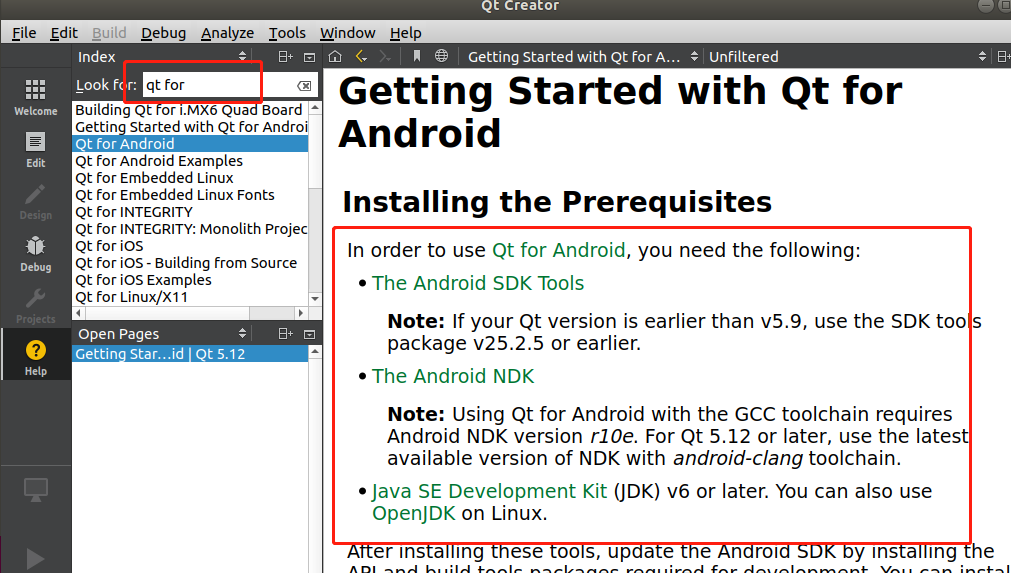Open the Analyze menu
Image resolution: width=1011 pixels, height=573 pixels.
(x=228, y=33)
